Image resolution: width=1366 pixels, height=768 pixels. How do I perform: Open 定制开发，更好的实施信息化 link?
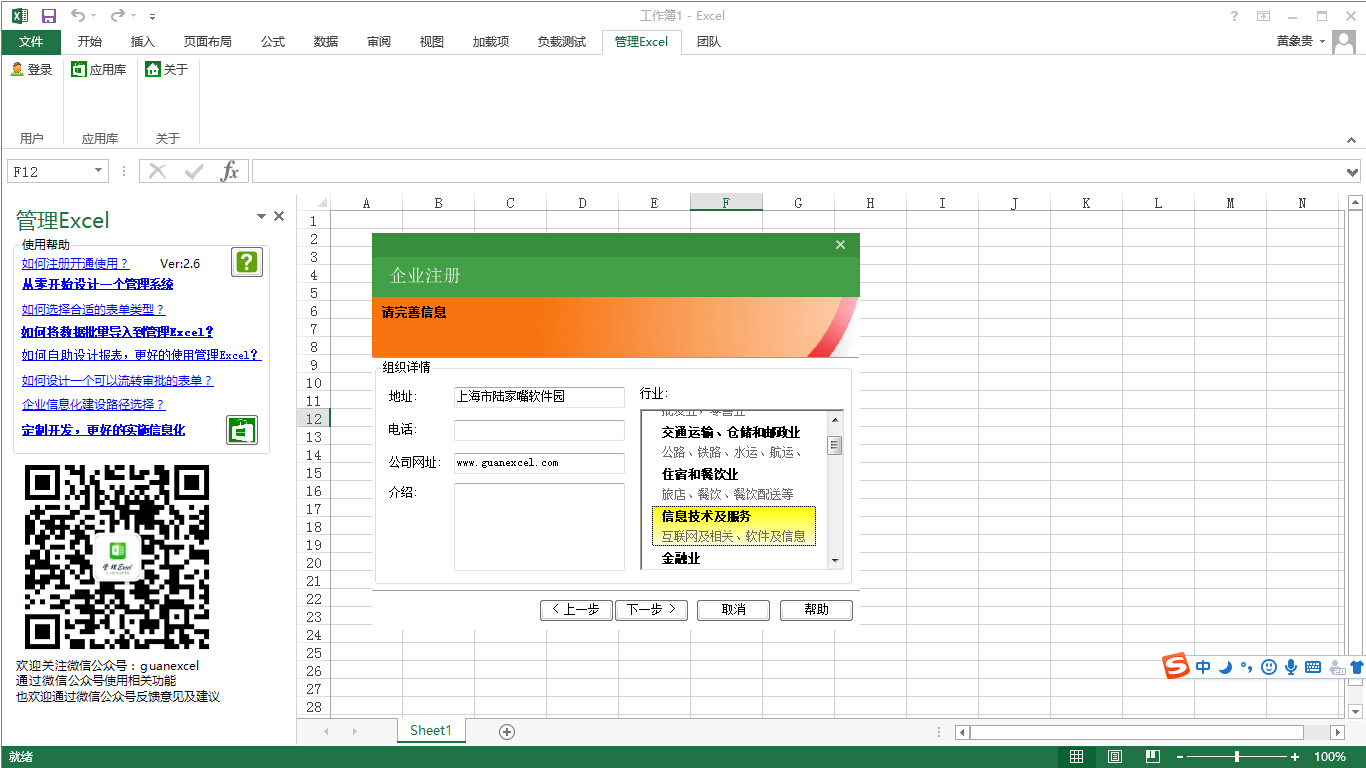[x=104, y=430]
